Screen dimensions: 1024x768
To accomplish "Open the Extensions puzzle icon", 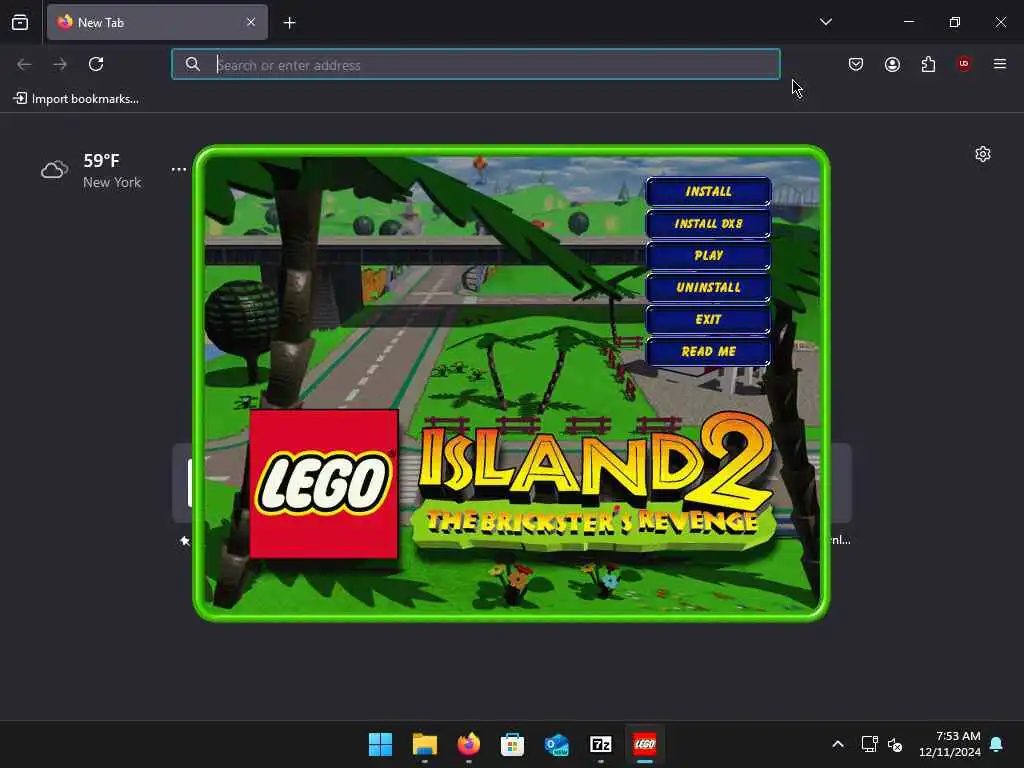I will [928, 64].
